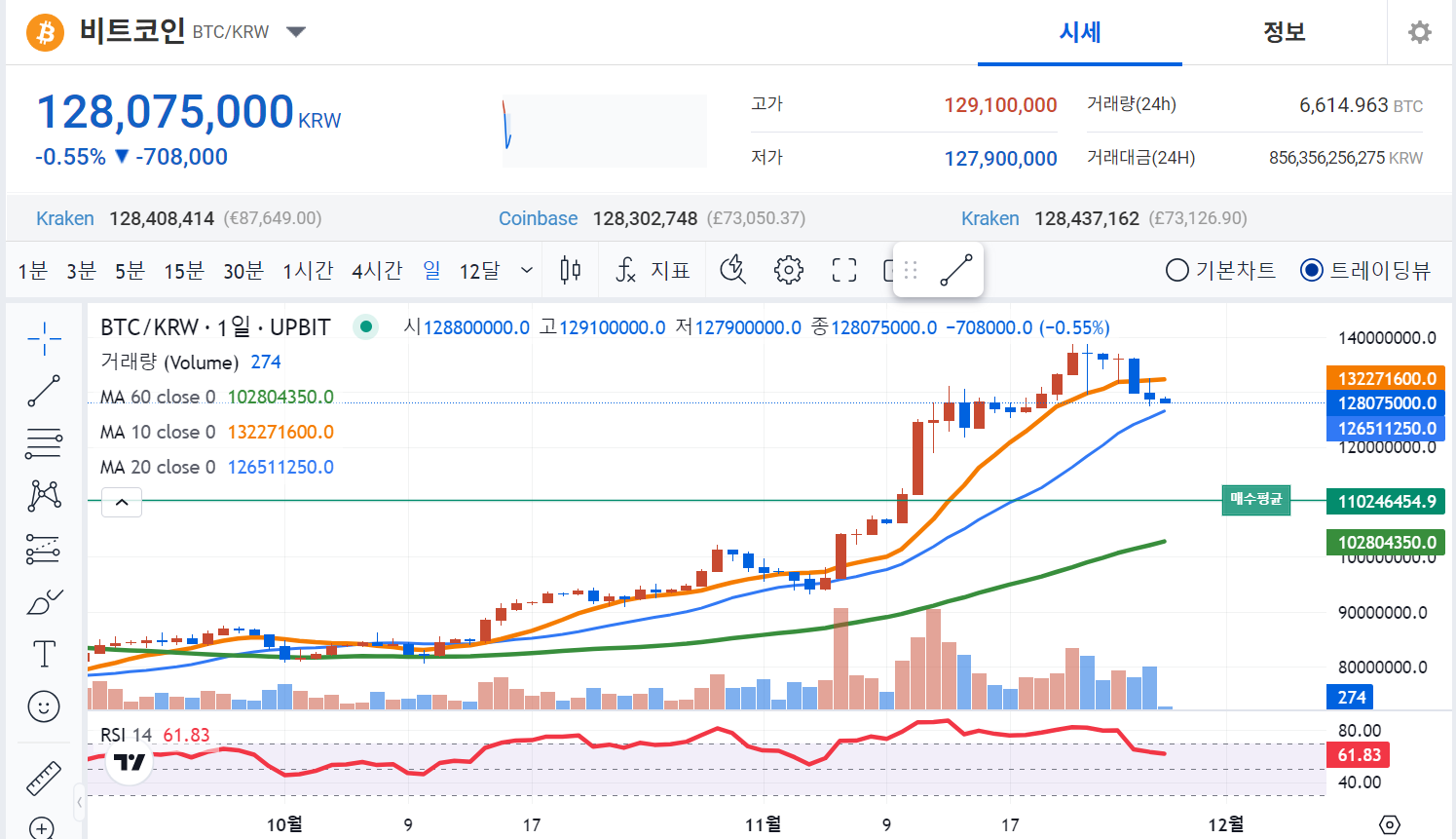1456x839 pixels.
Task: Toggle fullscreen chart mode
Action: pos(844,270)
